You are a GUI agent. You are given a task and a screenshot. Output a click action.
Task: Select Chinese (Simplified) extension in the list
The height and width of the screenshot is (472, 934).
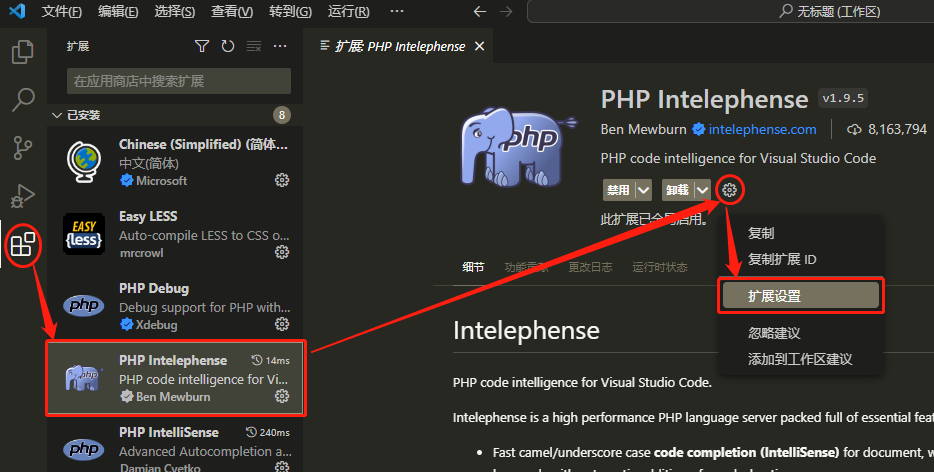175,162
